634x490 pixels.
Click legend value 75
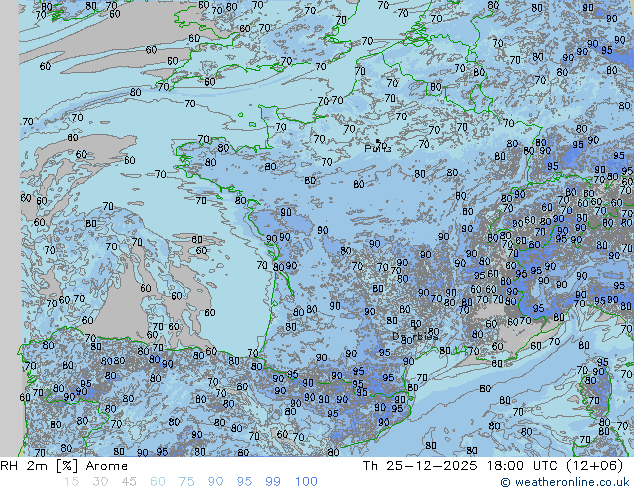click(186, 482)
